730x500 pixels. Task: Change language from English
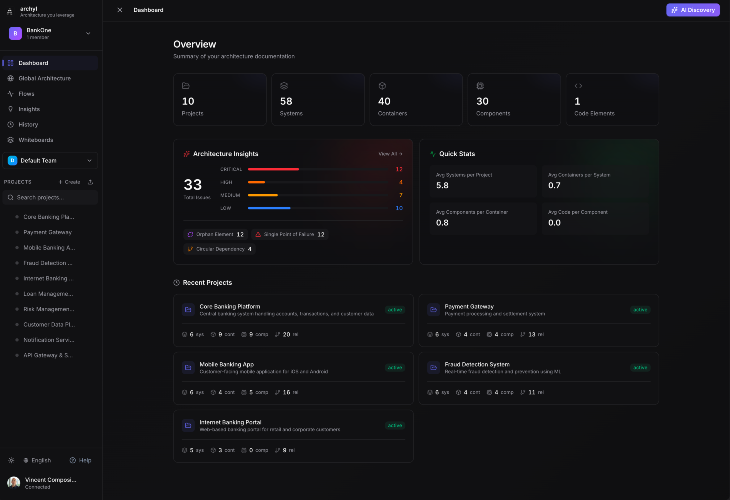37,460
